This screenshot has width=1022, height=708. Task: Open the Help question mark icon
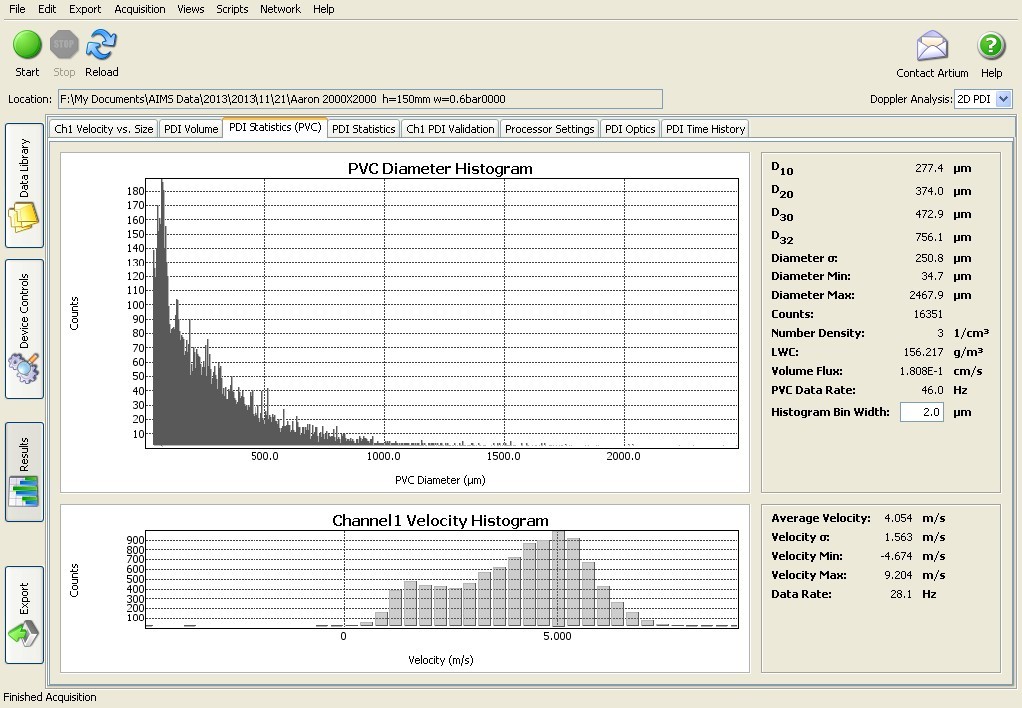(990, 47)
